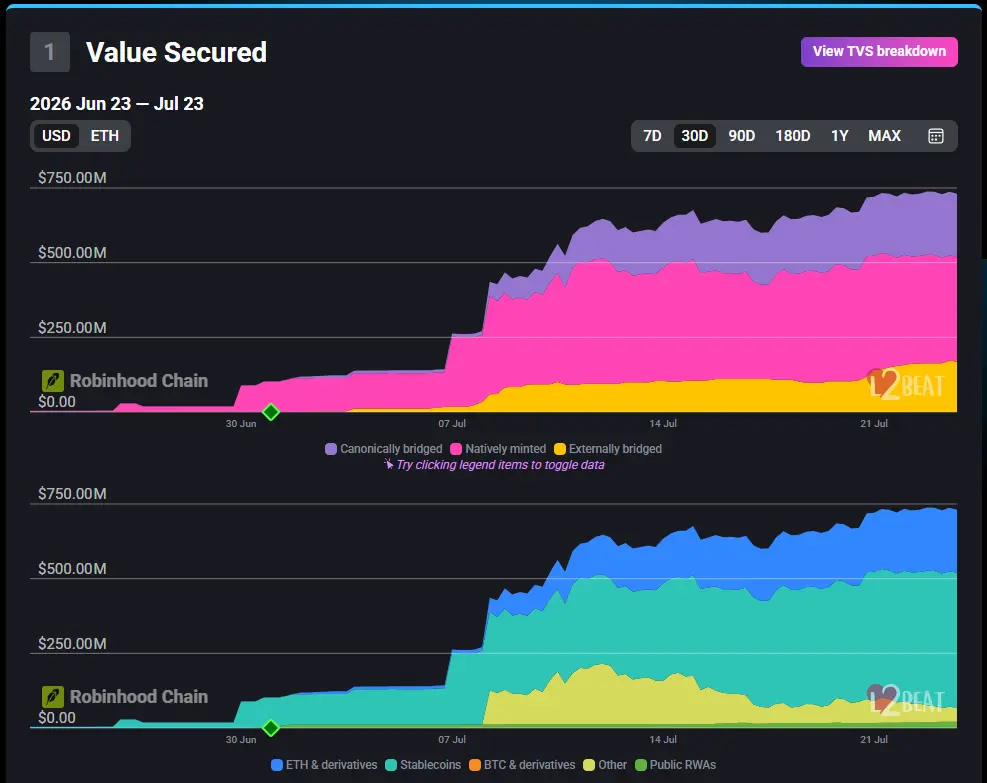Click the lower chart 30 Jun date label

click(x=241, y=740)
